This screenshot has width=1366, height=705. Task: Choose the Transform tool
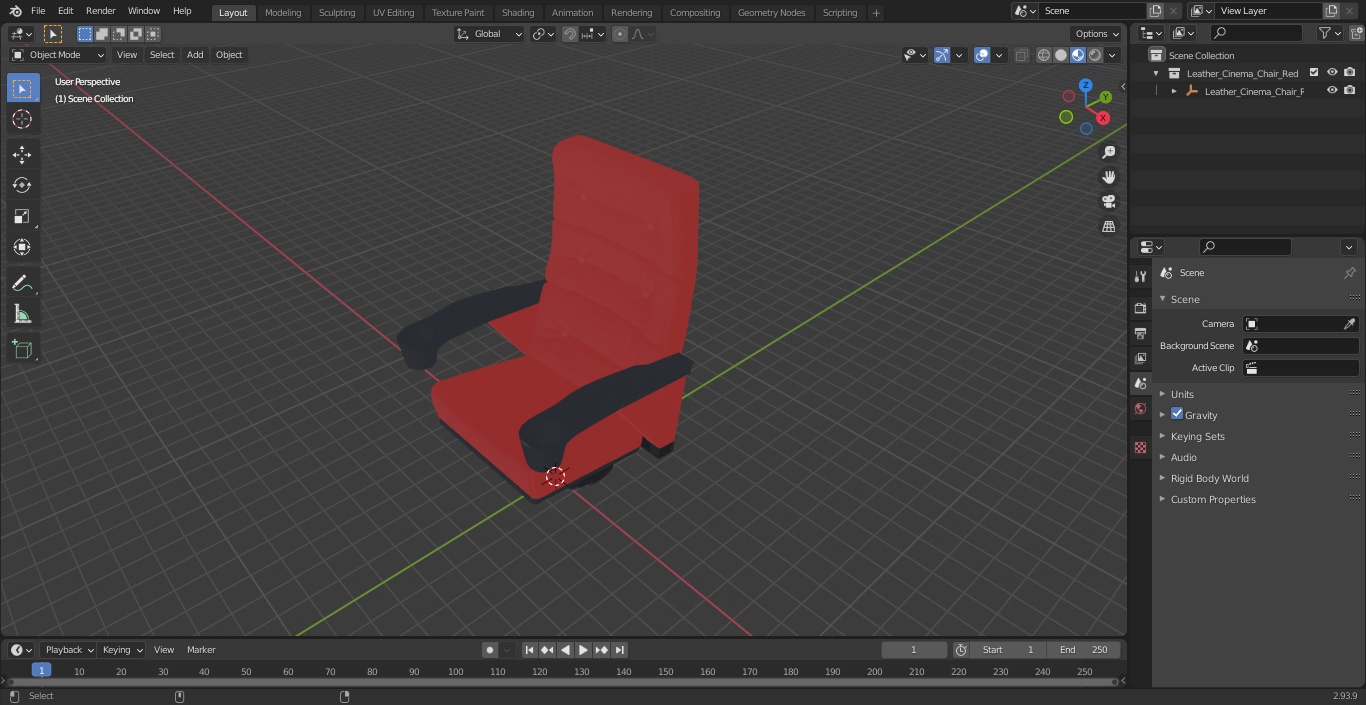[22, 247]
